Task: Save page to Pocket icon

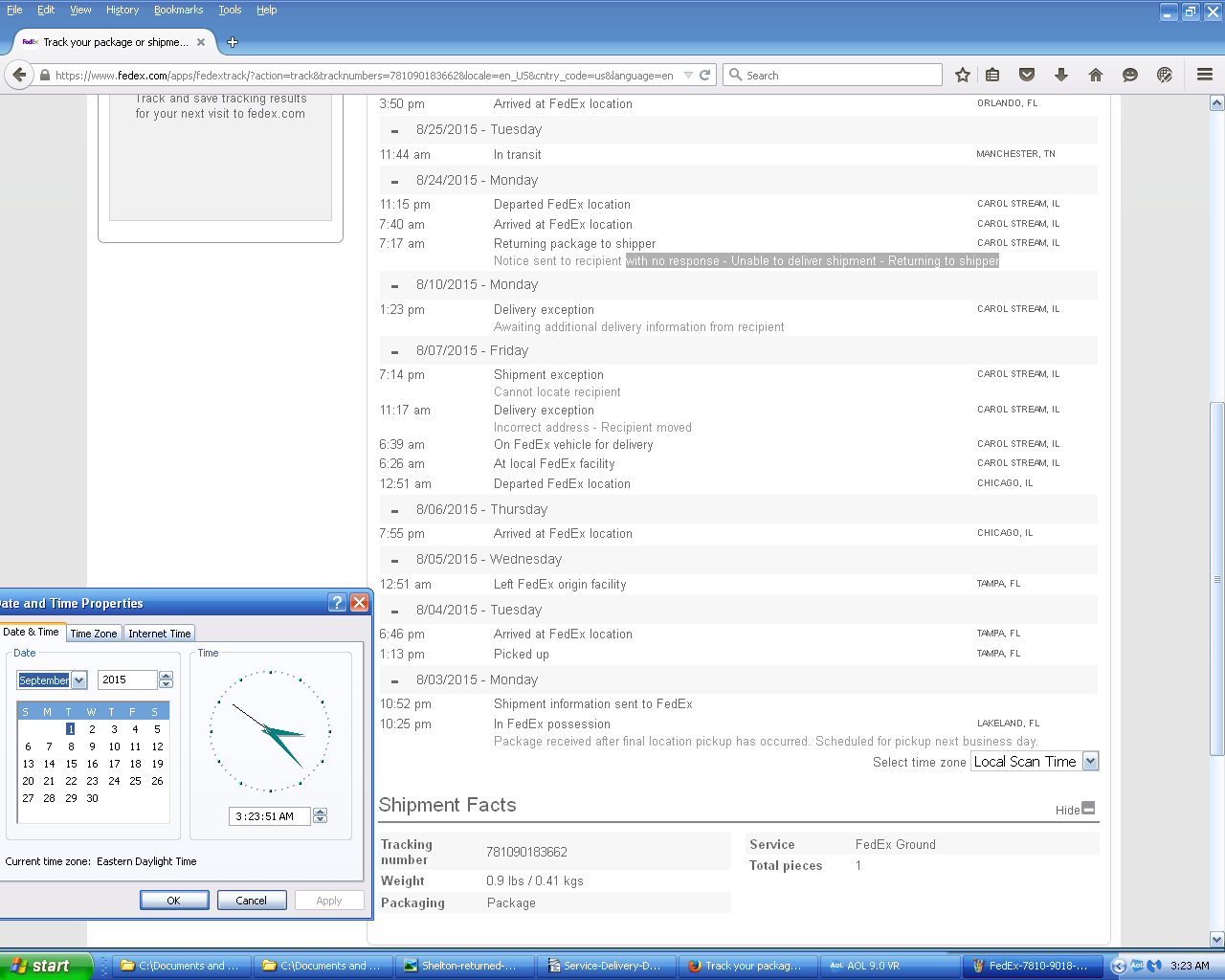Action: click(1027, 75)
